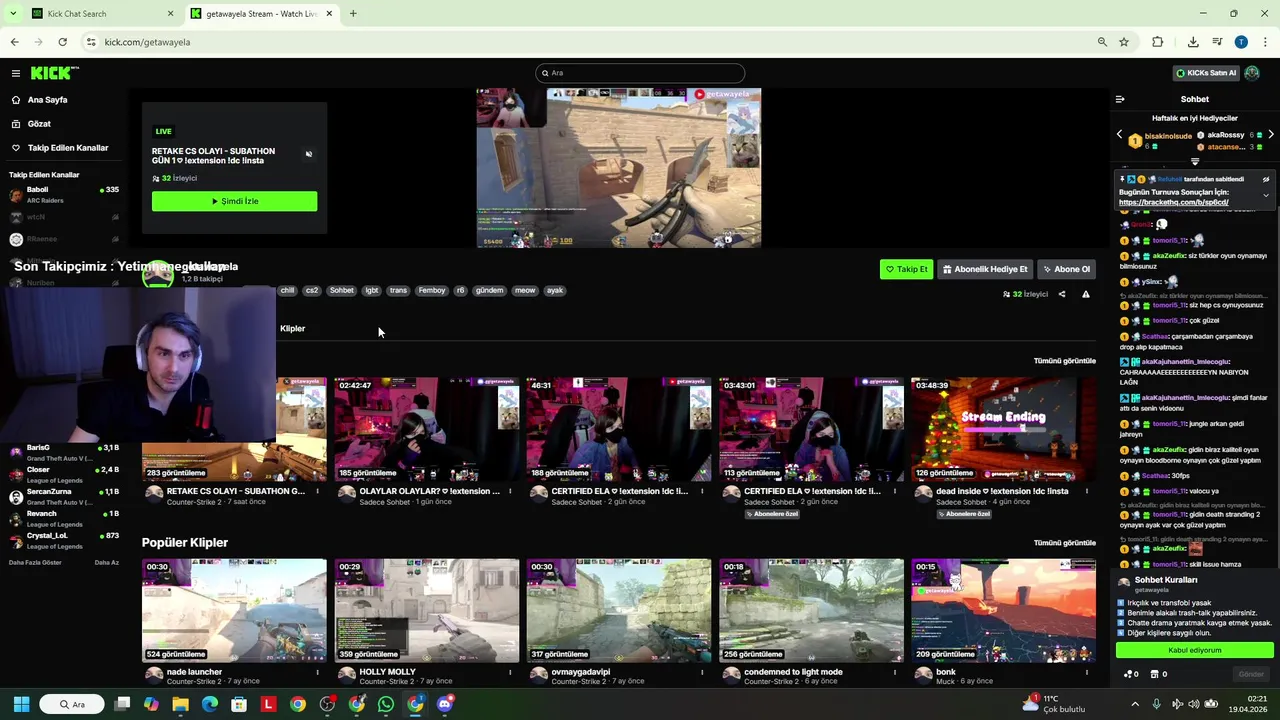
Task: Click Şimdi İzle button
Action: tap(234, 201)
